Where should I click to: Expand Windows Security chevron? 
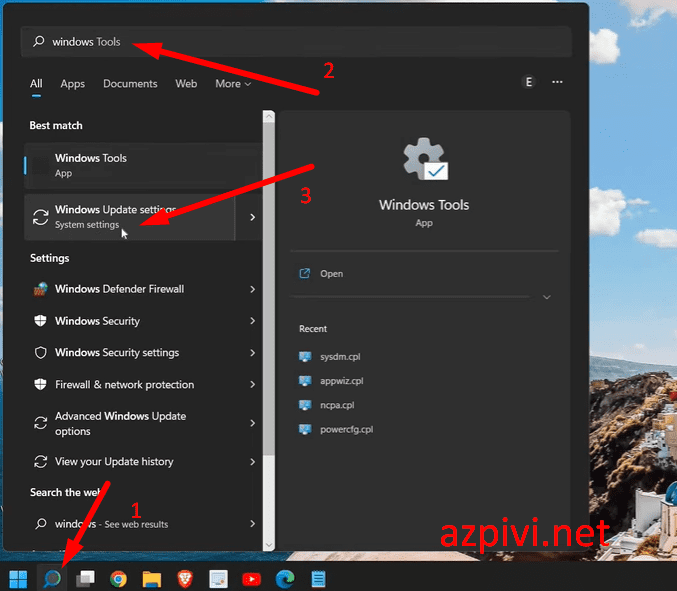(x=253, y=321)
